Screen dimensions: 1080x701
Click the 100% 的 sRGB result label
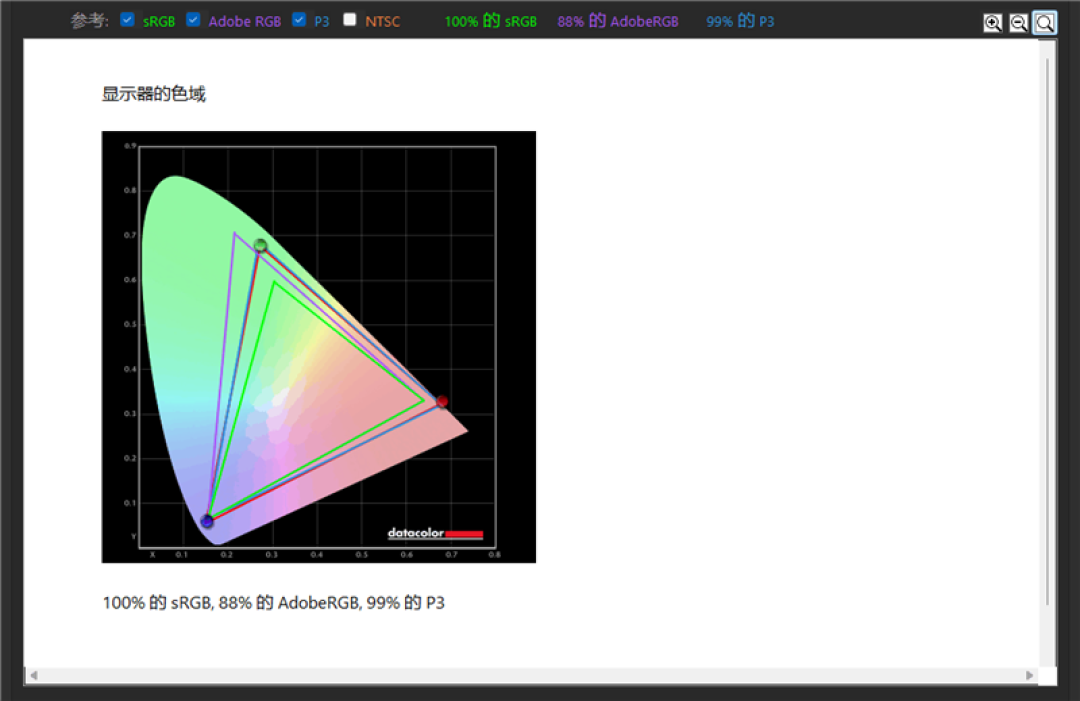point(490,21)
